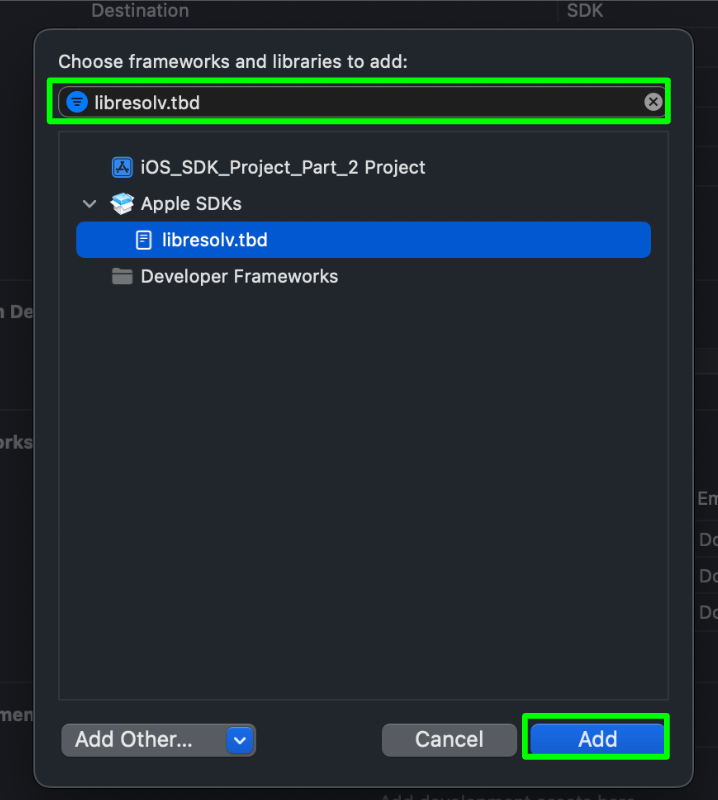Select iOS_SDK_Project_Part_2 Project entry
The width and height of the screenshot is (718, 800).
point(283,167)
